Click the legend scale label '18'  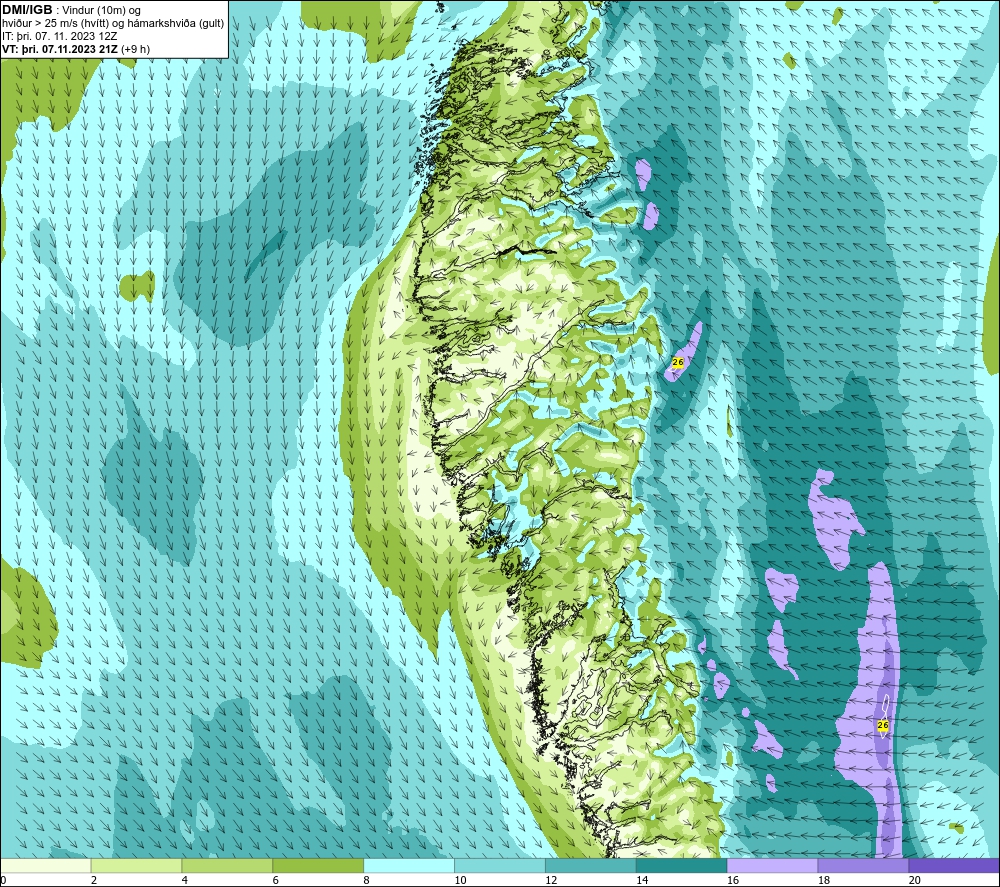coord(824,880)
